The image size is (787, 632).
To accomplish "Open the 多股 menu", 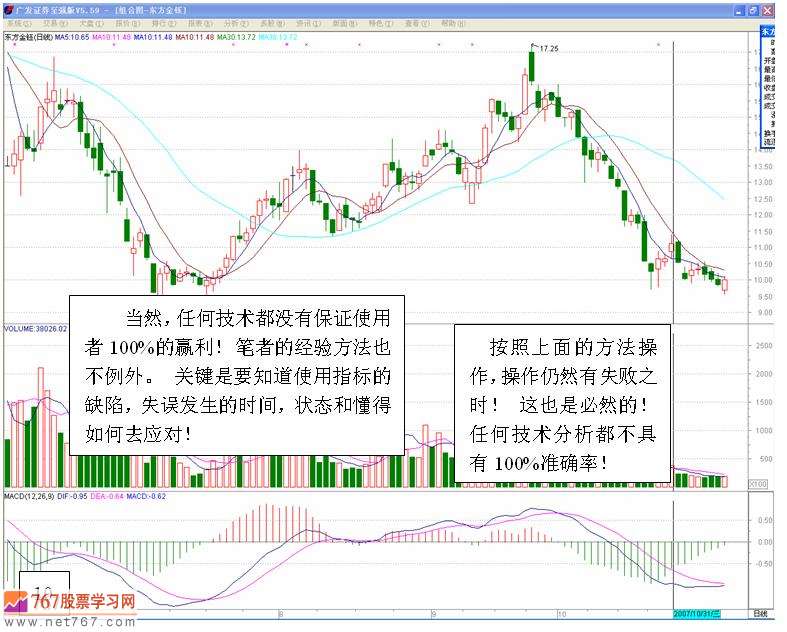I will pos(273,24).
